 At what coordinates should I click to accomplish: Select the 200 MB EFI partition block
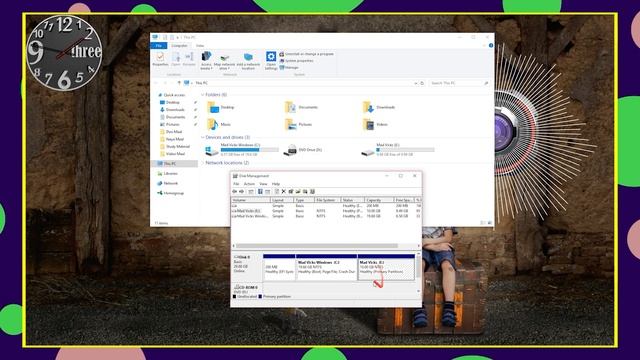click(x=279, y=267)
